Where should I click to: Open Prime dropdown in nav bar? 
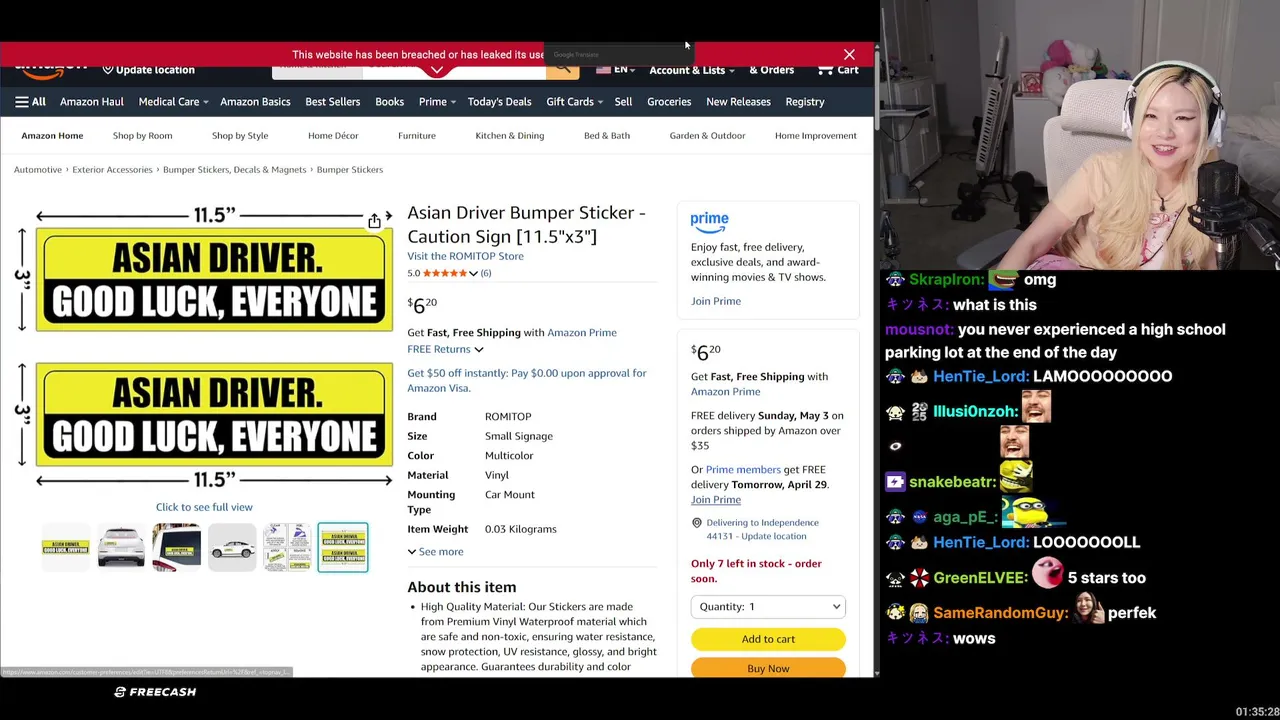pos(437,102)
